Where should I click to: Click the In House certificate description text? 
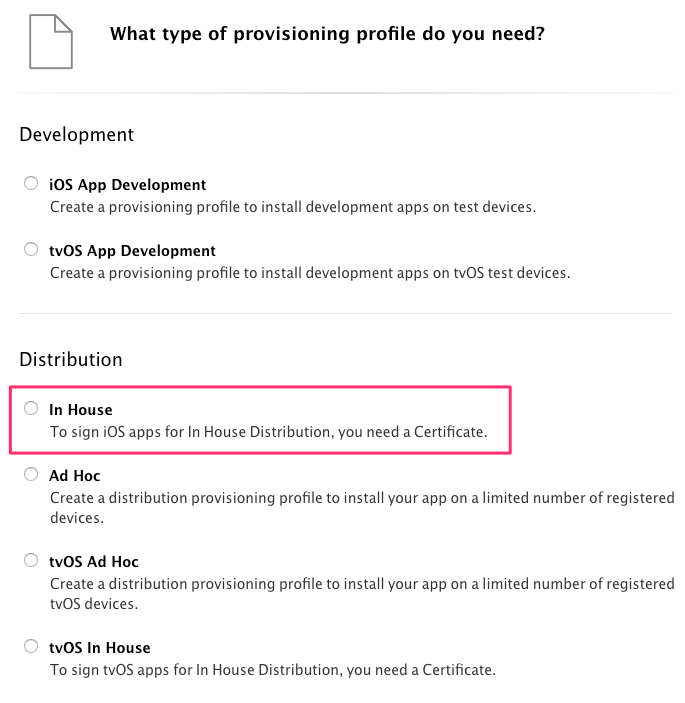pyautogui.click(x=269, y=432)
